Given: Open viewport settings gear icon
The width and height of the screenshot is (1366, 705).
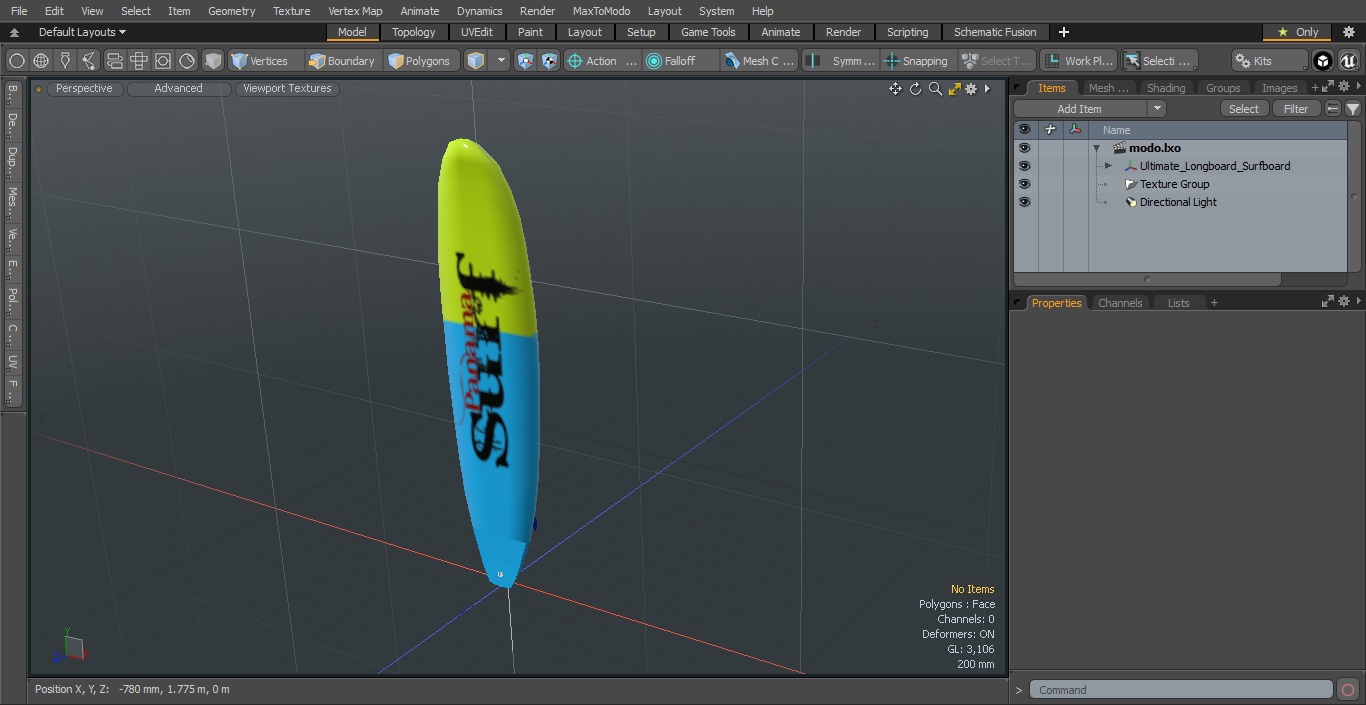Looking at the screenshot, I should (x=970, y=89).
